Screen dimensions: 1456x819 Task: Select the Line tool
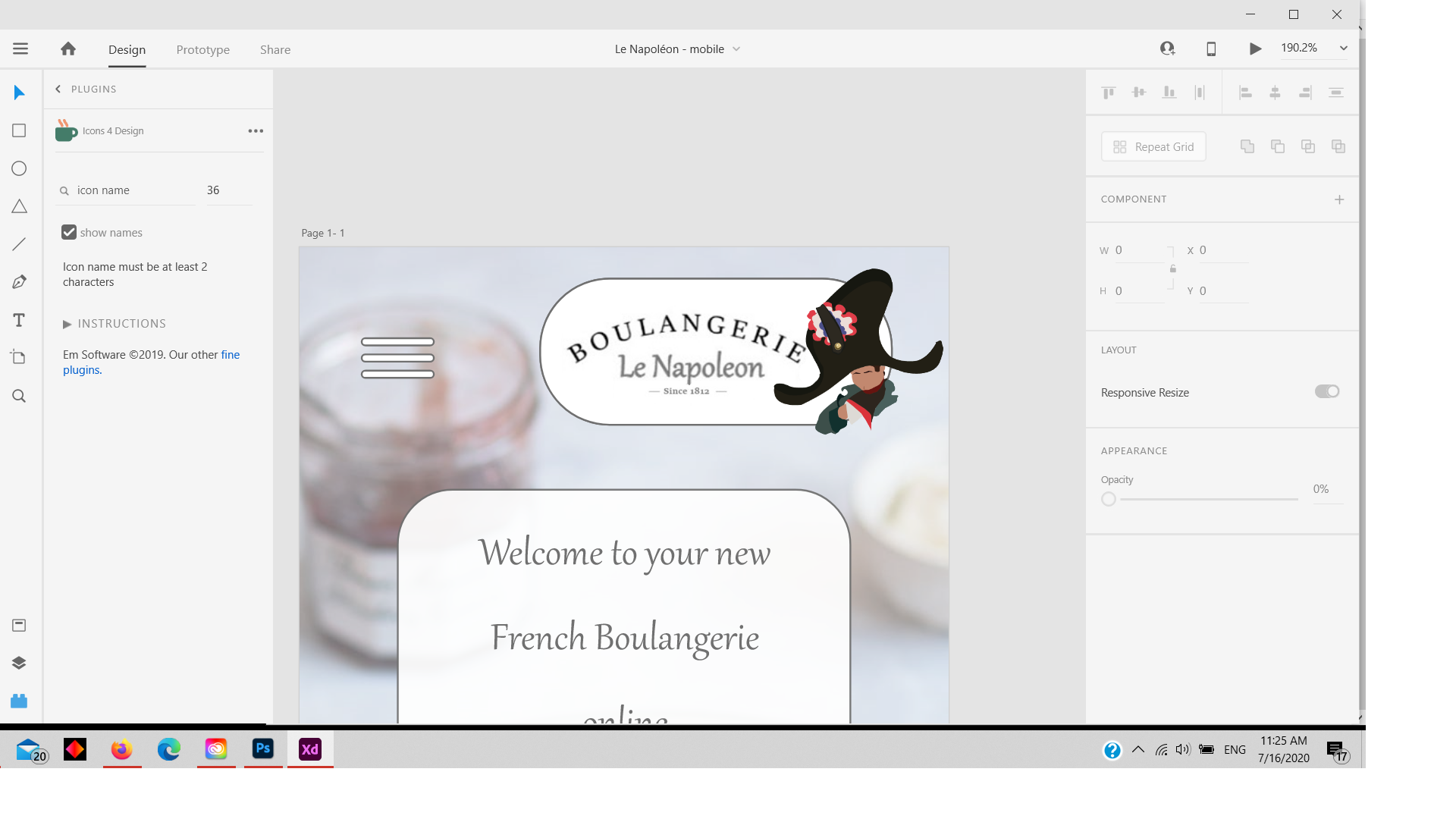(18, 243)
